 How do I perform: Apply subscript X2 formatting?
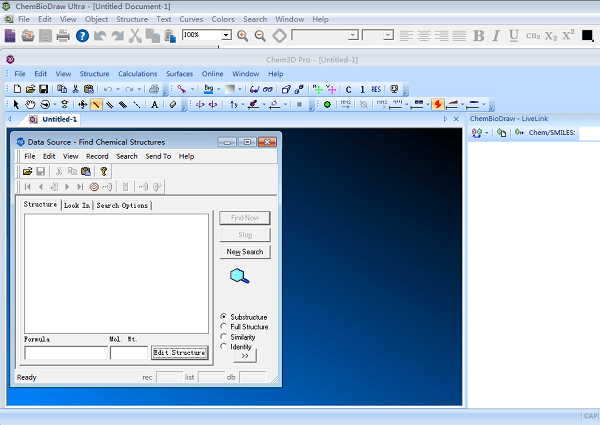[551, 36]
